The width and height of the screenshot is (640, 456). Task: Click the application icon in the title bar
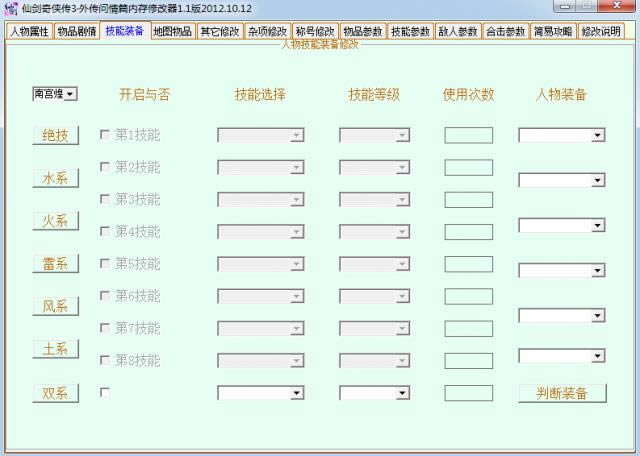[12, 8]
